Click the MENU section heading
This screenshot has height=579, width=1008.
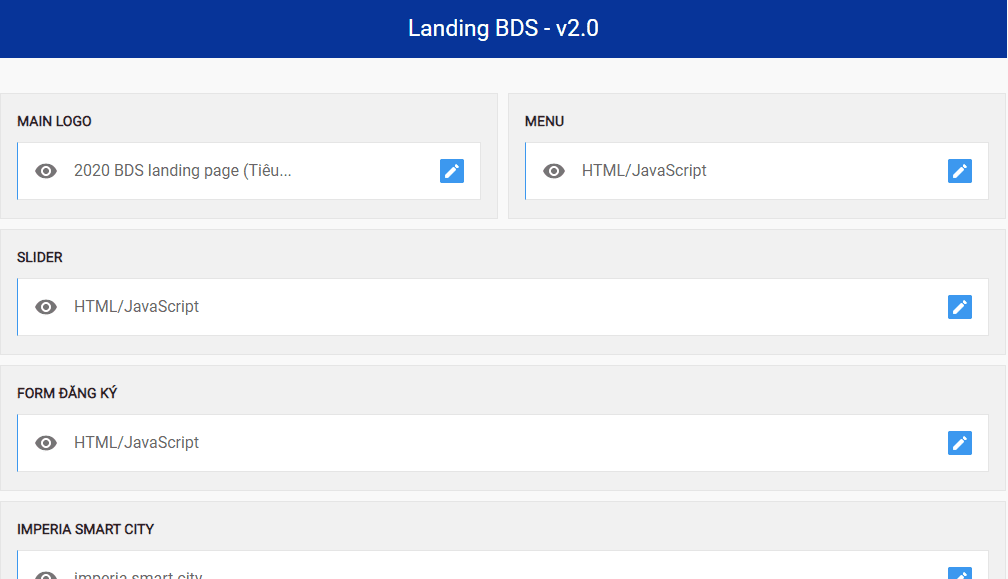[x=544, y=121]
